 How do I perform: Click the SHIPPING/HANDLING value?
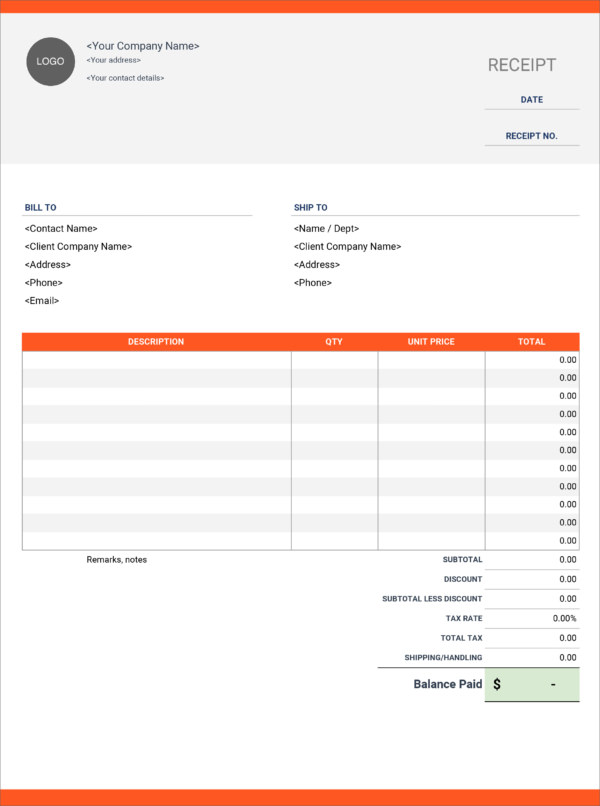[x=568, y=657]
